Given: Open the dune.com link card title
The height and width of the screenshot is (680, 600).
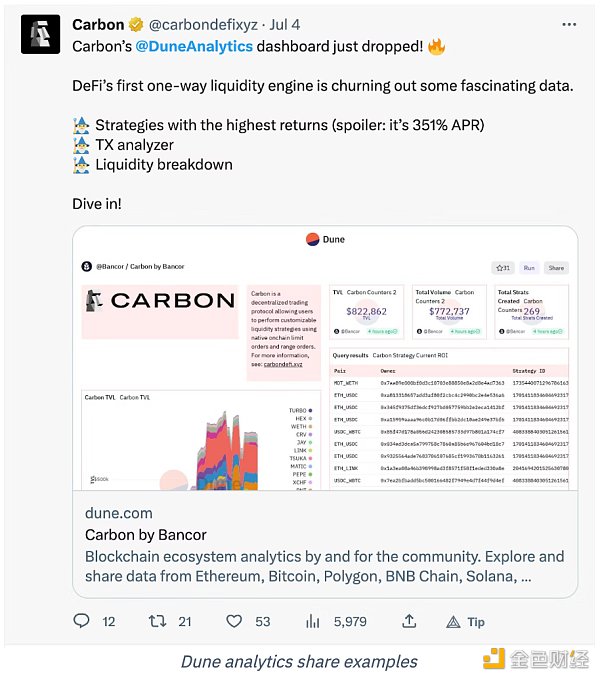Looking at the screenshot, I should pyautogui.click(x=146, y=535).
